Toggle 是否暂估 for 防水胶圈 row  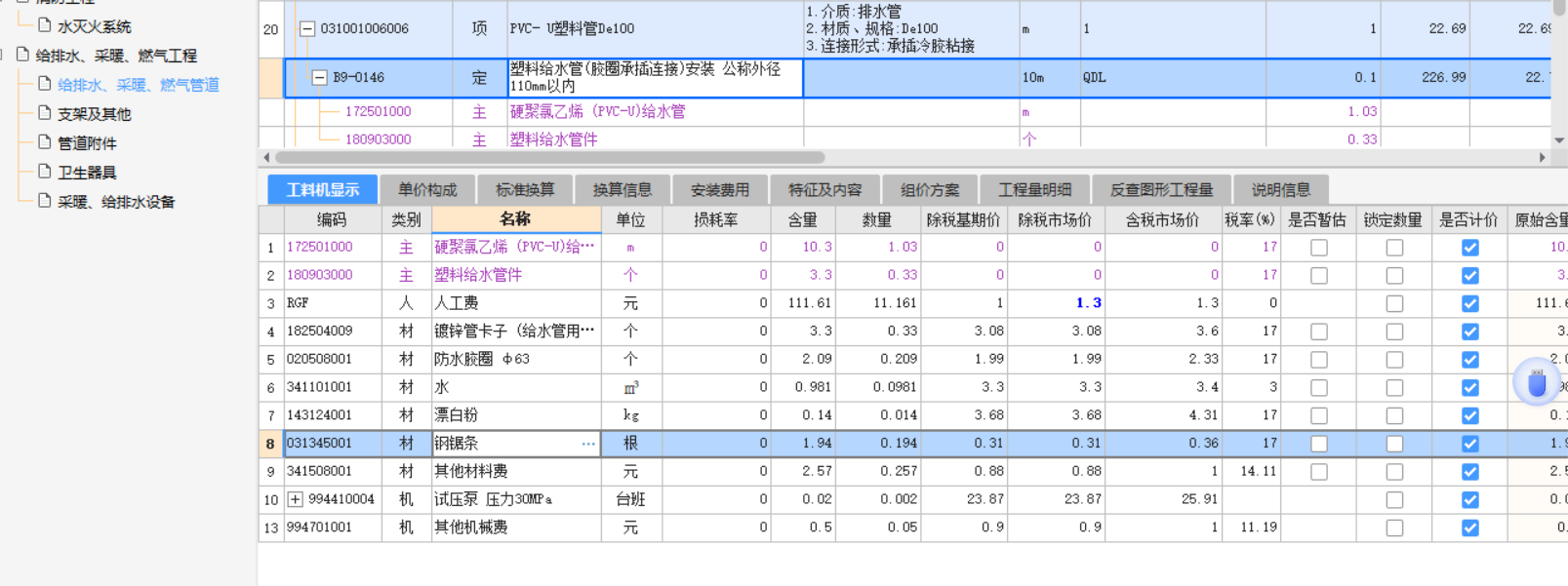(1319, 360)
